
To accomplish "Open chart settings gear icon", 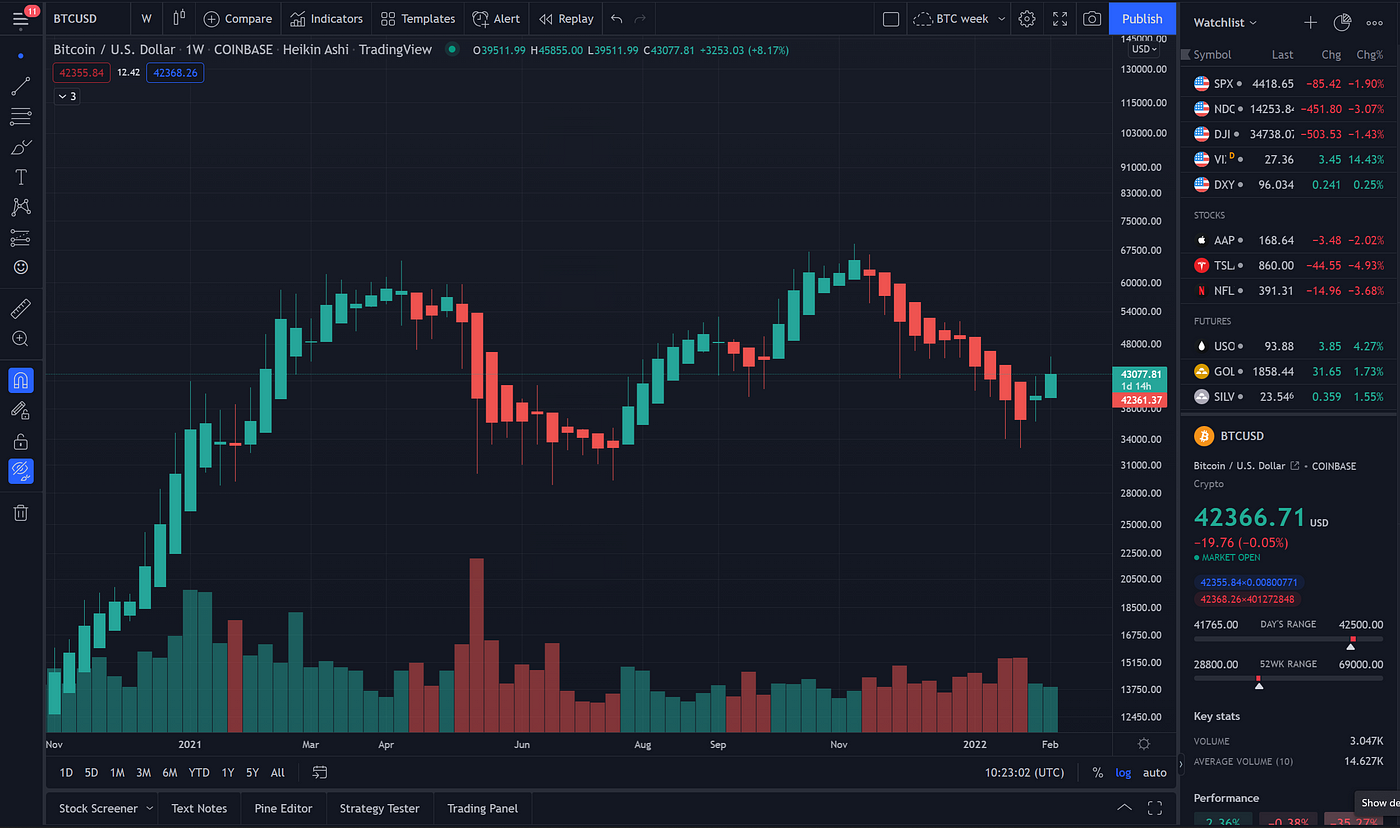I will (1027, 18).
